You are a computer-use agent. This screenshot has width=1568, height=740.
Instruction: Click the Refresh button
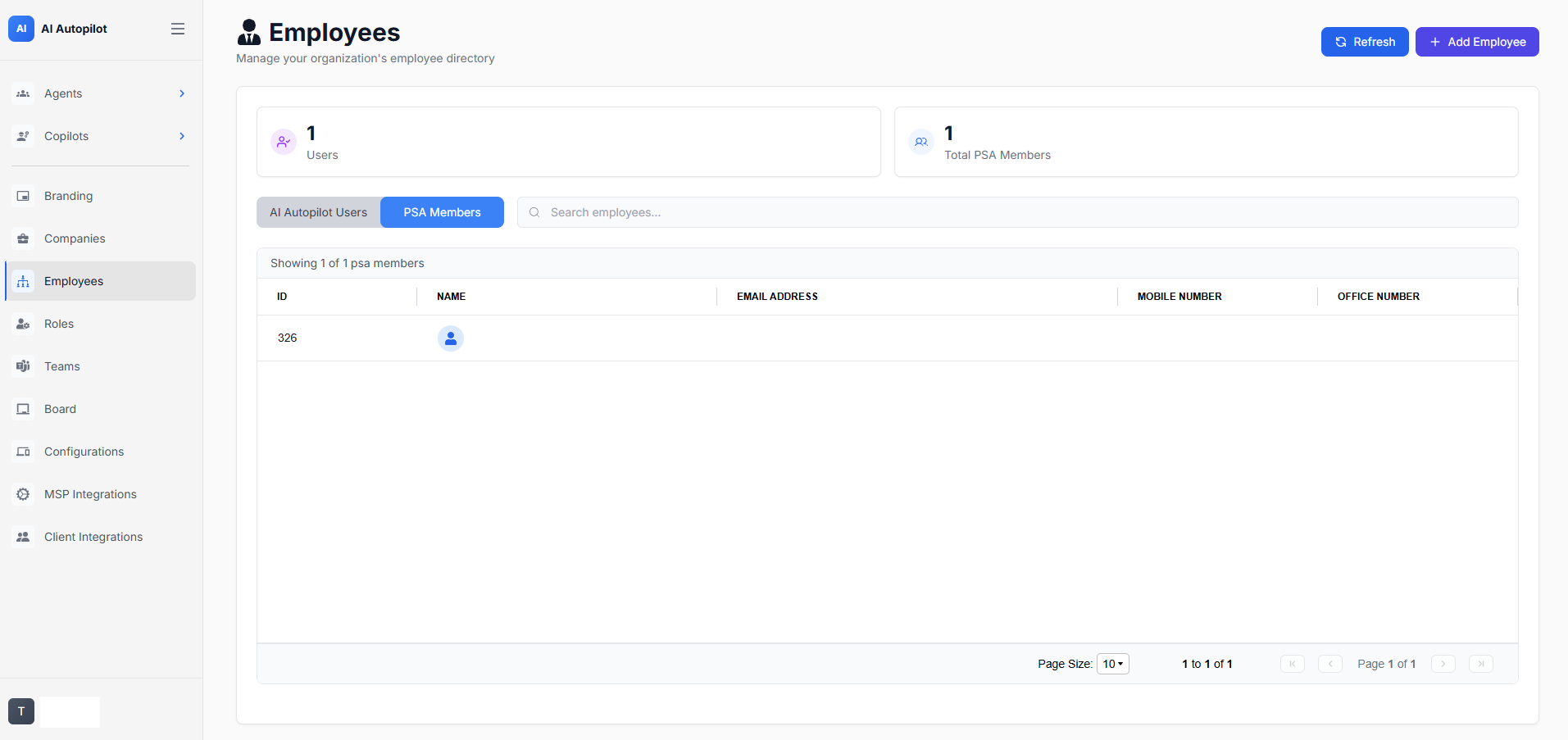click(x=1365, y=42)
